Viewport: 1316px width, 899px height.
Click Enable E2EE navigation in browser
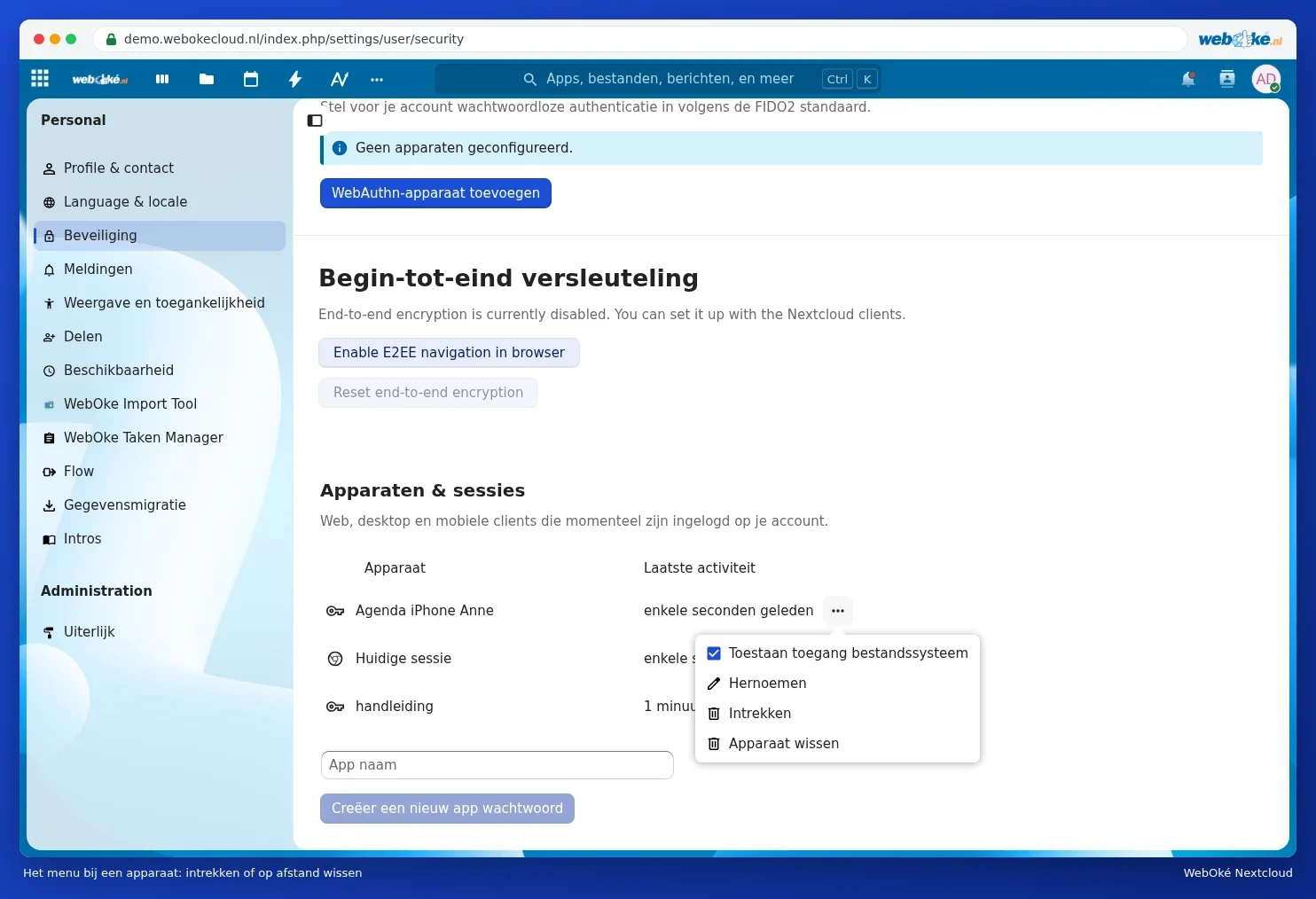[449, 353]
